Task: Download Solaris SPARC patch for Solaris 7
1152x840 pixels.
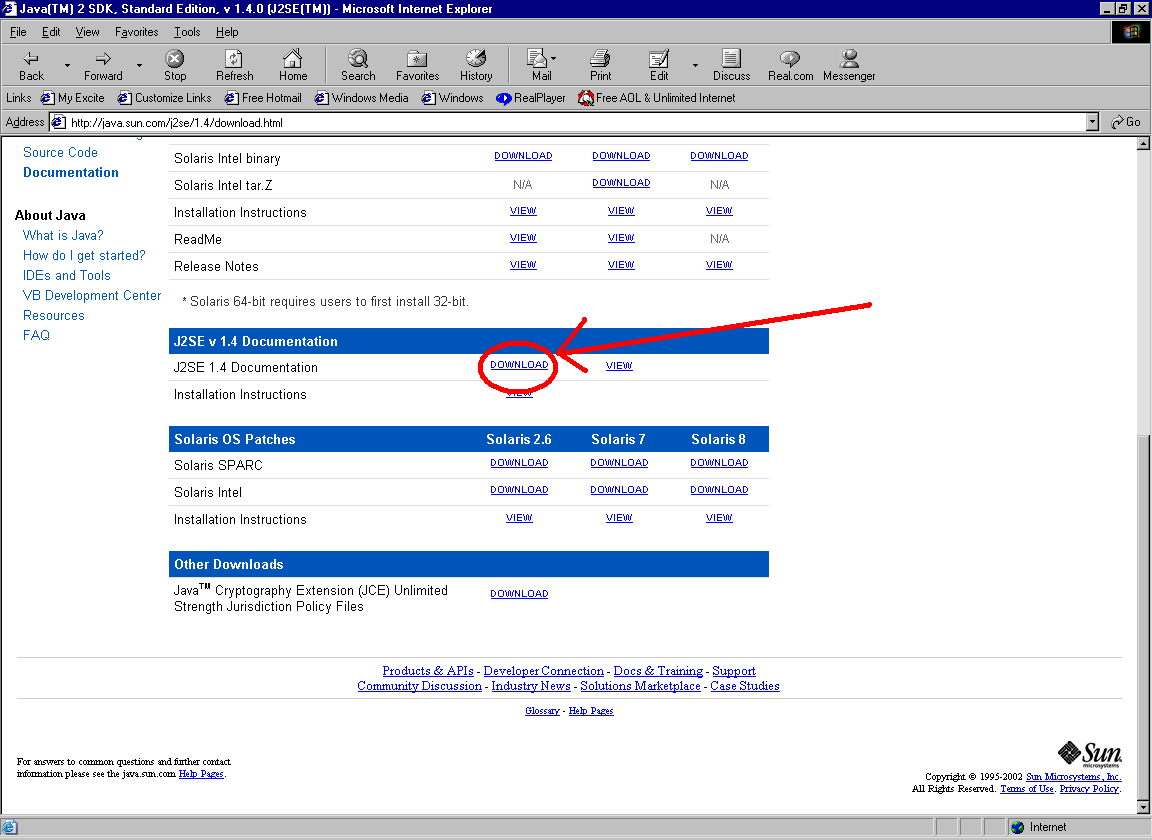Action: pos(619,462)
